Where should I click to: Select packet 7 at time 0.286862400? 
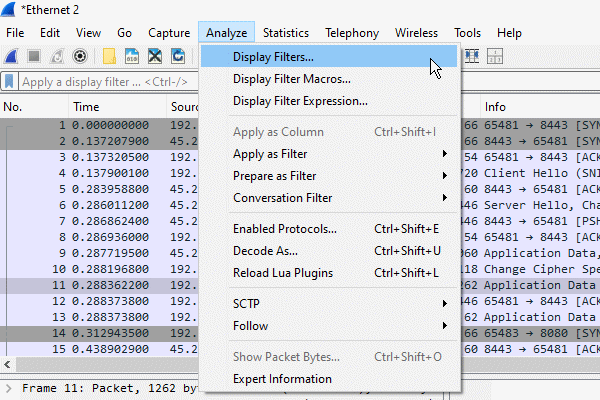click(x=99, y=222)
